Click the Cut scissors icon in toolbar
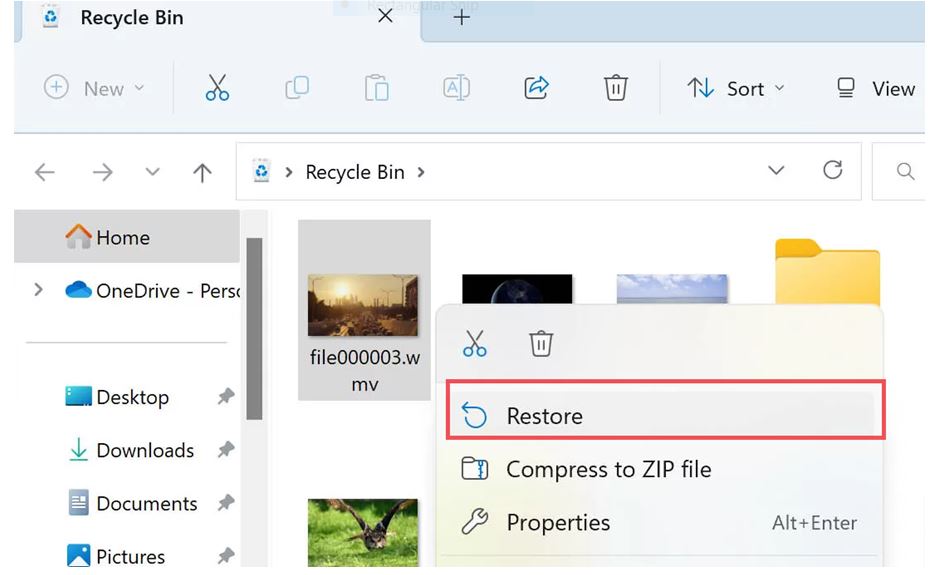Screen dimensions: 950x575 (217, 88)
